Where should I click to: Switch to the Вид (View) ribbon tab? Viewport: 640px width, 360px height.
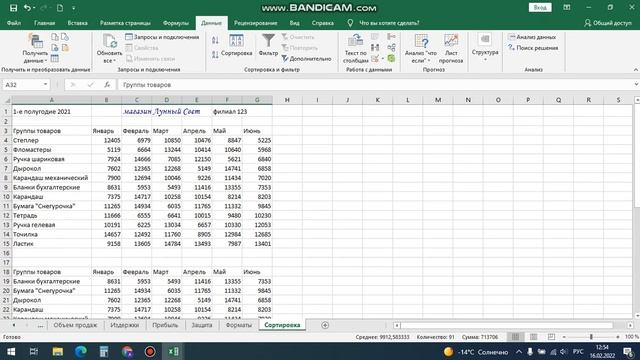click(295, 23)
